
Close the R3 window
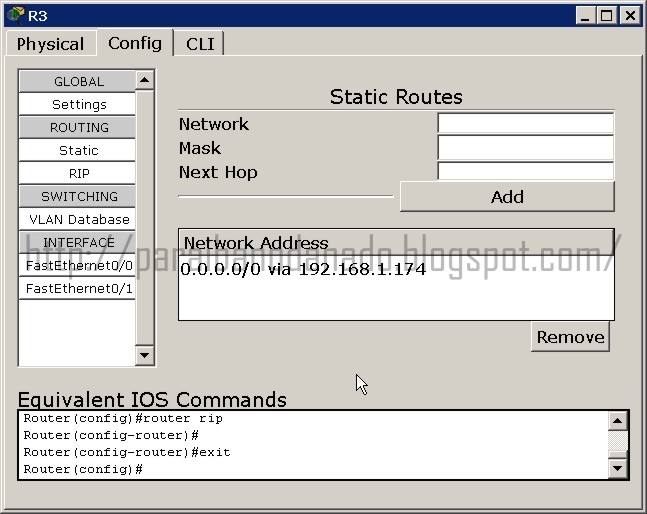click(x=630, y=16)
